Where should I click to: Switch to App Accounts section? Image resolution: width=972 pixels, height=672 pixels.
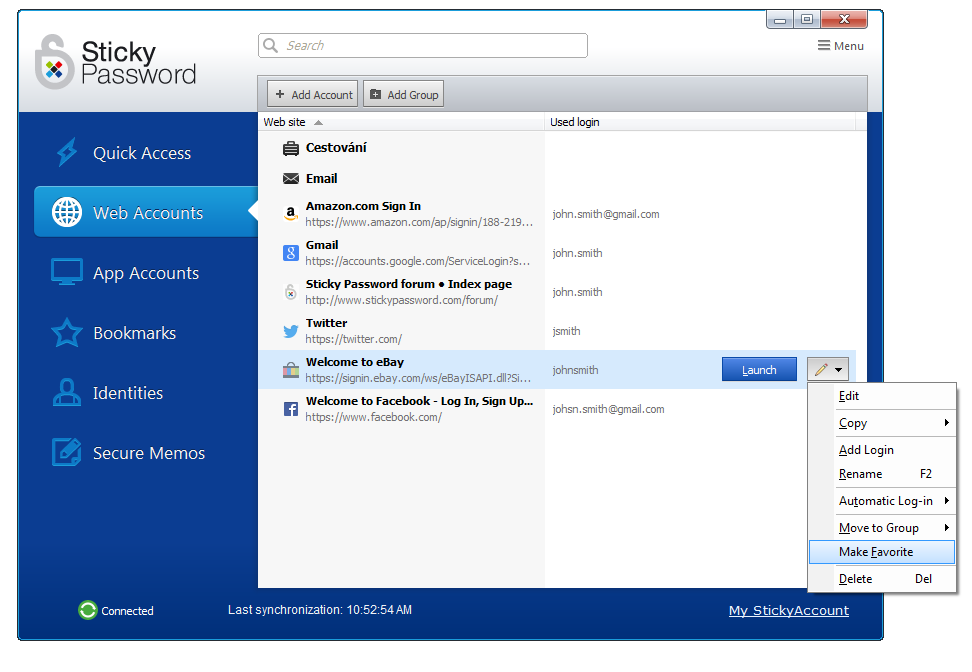point(146,273)
